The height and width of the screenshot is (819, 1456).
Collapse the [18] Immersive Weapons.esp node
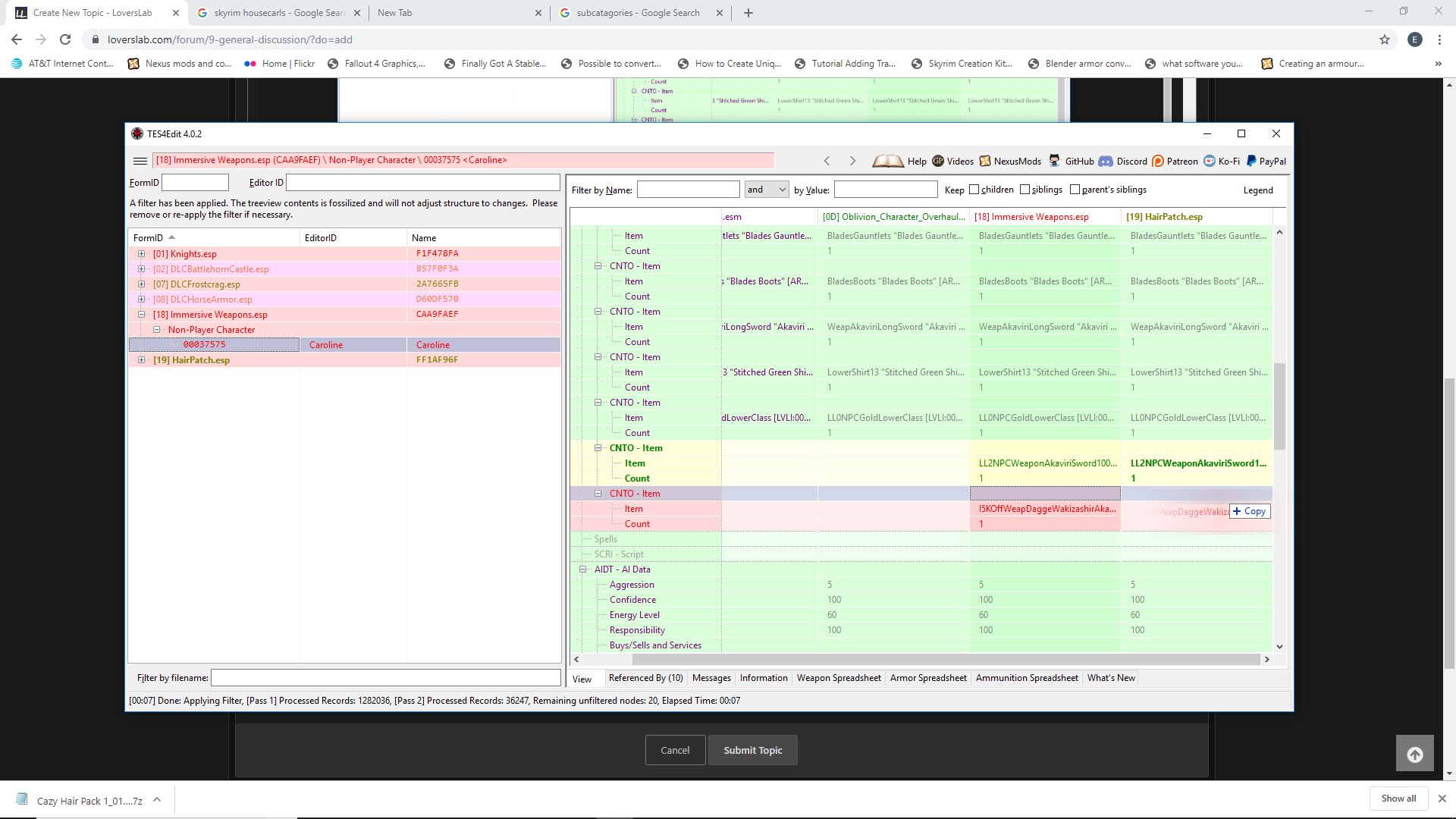(141, 315)
